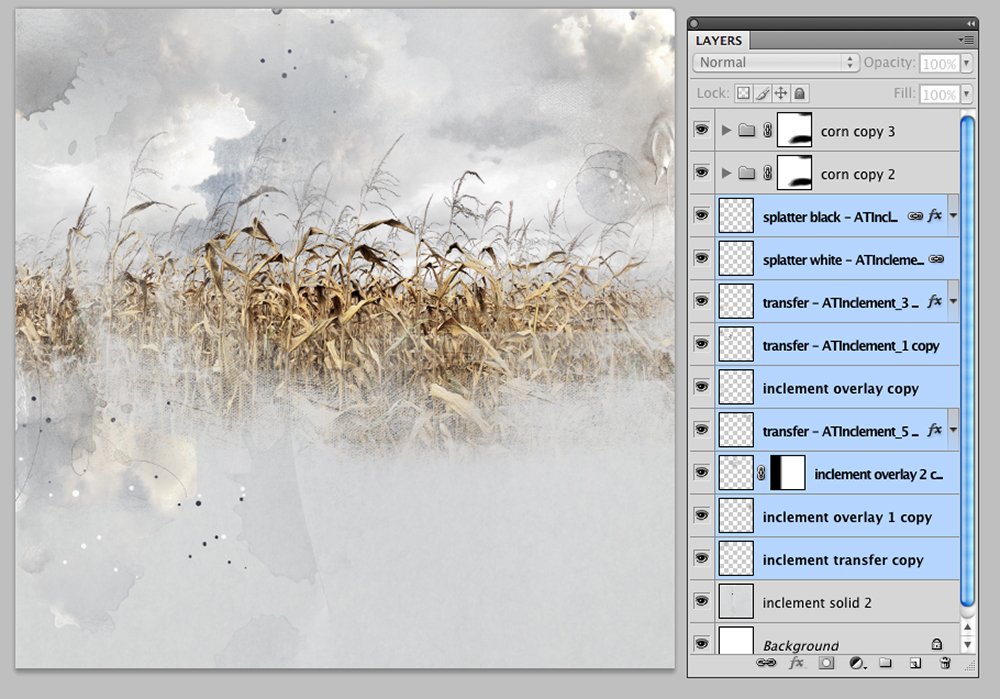Click the lock image pixels brush icon
The image size is (1000, 699).
(763, 94)
